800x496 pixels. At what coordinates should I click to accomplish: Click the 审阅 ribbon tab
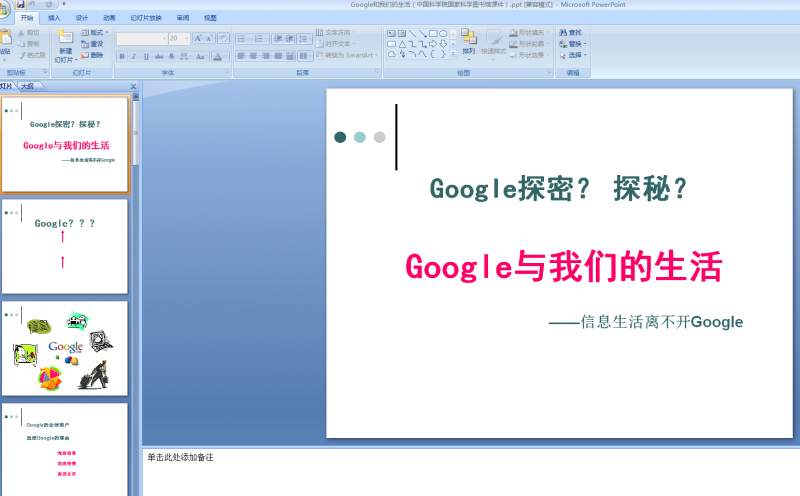click(183, 18)
